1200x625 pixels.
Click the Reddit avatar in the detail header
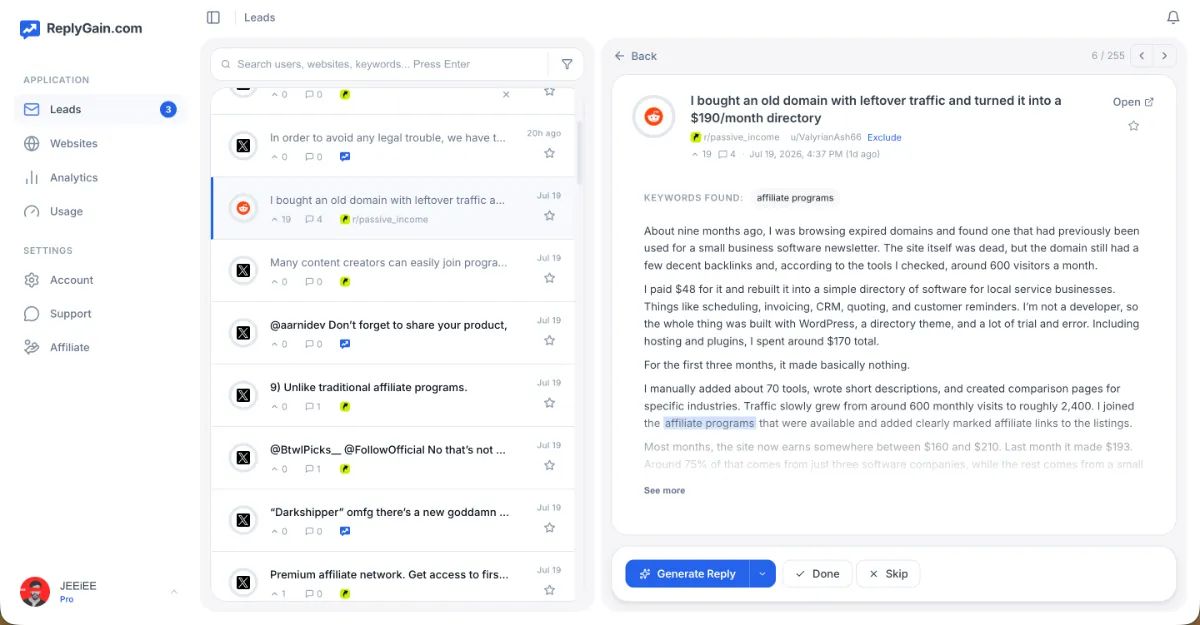[654, 117]
